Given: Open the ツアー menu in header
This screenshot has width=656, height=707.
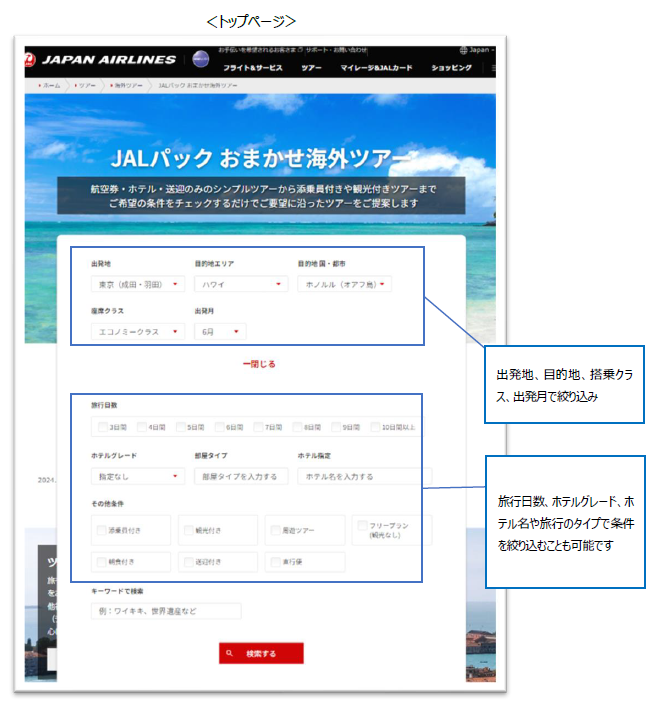Looking at the screenshot, I should [x=312, y=68].
